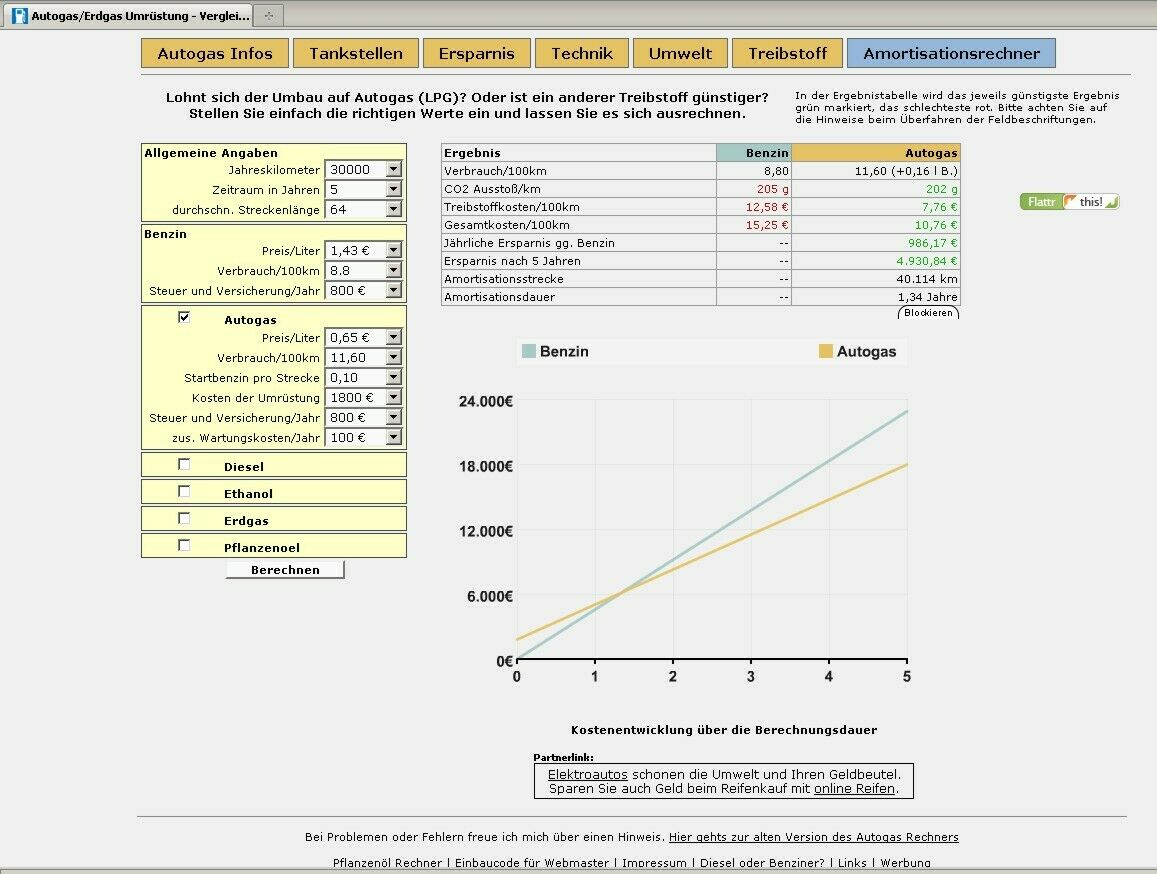Open a new browser tab
This screenshot has width=1157, height=874.
tap(269, 15)
